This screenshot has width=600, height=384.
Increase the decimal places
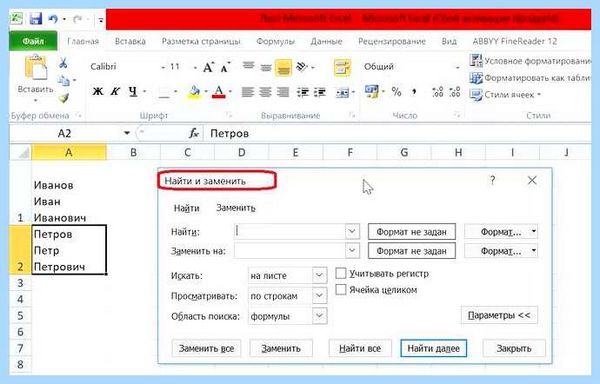(x=437, y=92)
